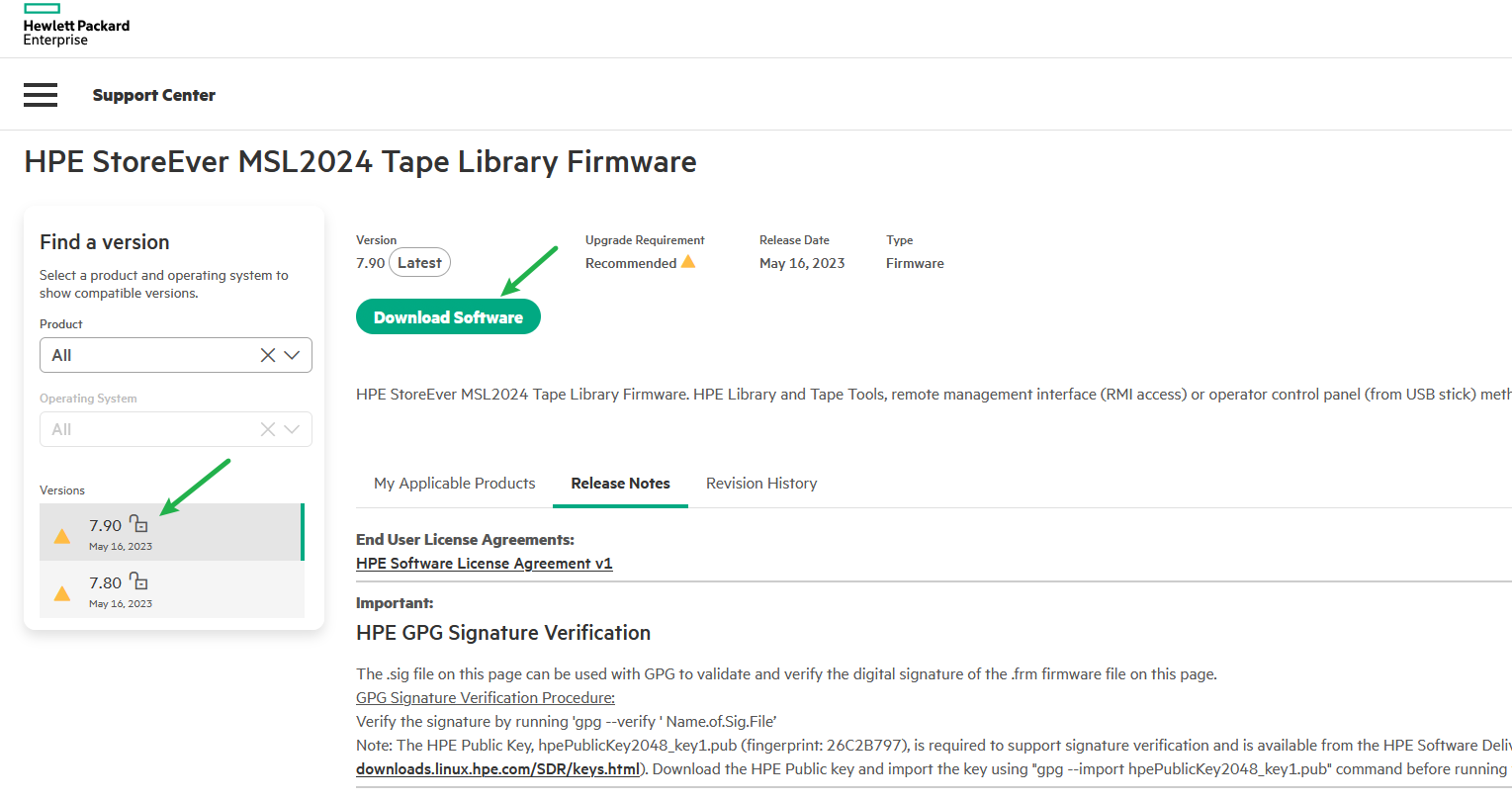This screenshot has height=801, width=1512.
Task: Clear the Product filter with X
Action: pos(268,355)
